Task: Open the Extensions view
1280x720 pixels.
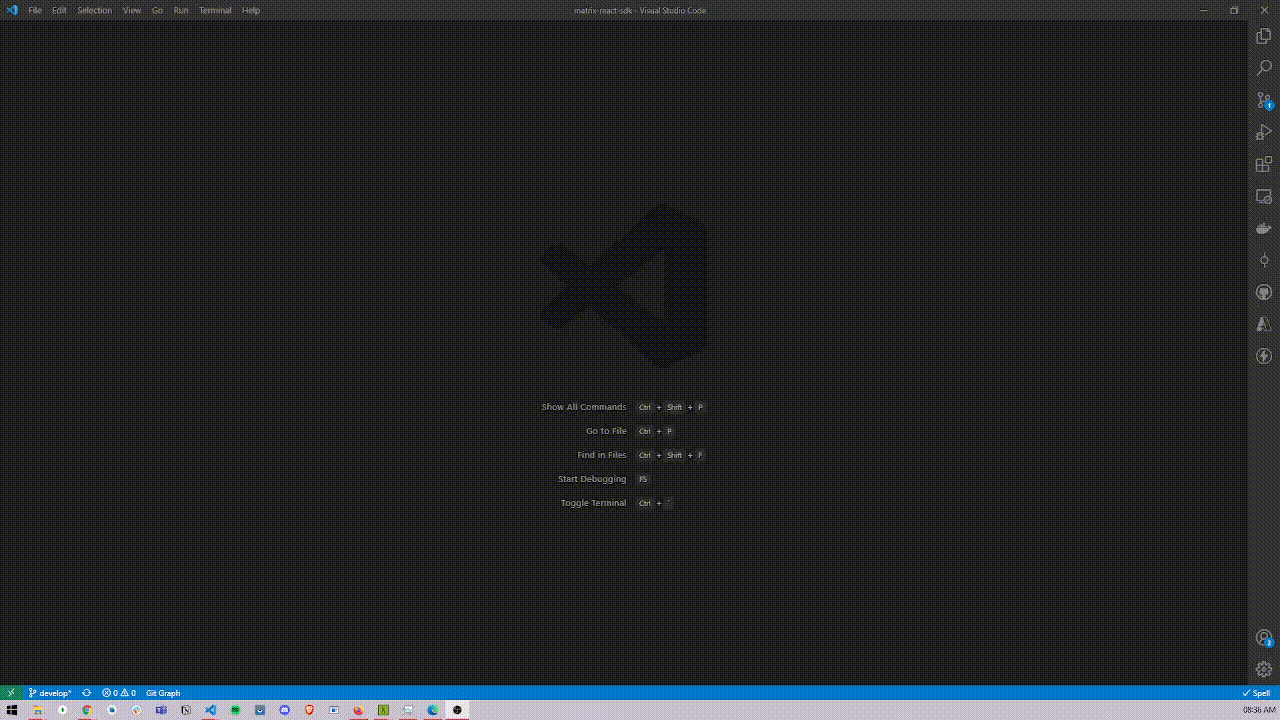Action: point(1264,164)
